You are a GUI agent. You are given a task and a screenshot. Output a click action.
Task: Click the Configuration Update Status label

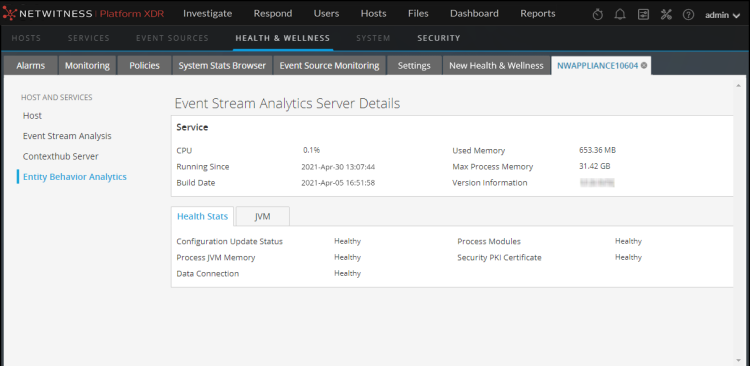coord(230,242)
